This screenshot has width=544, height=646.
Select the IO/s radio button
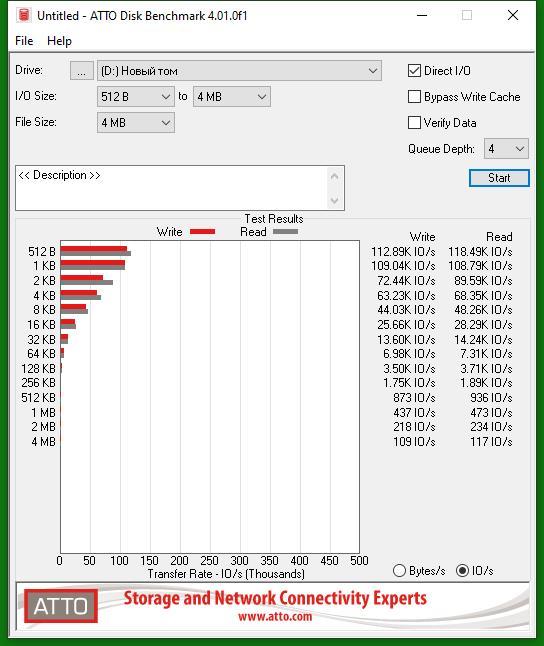[x=462, y=571]
